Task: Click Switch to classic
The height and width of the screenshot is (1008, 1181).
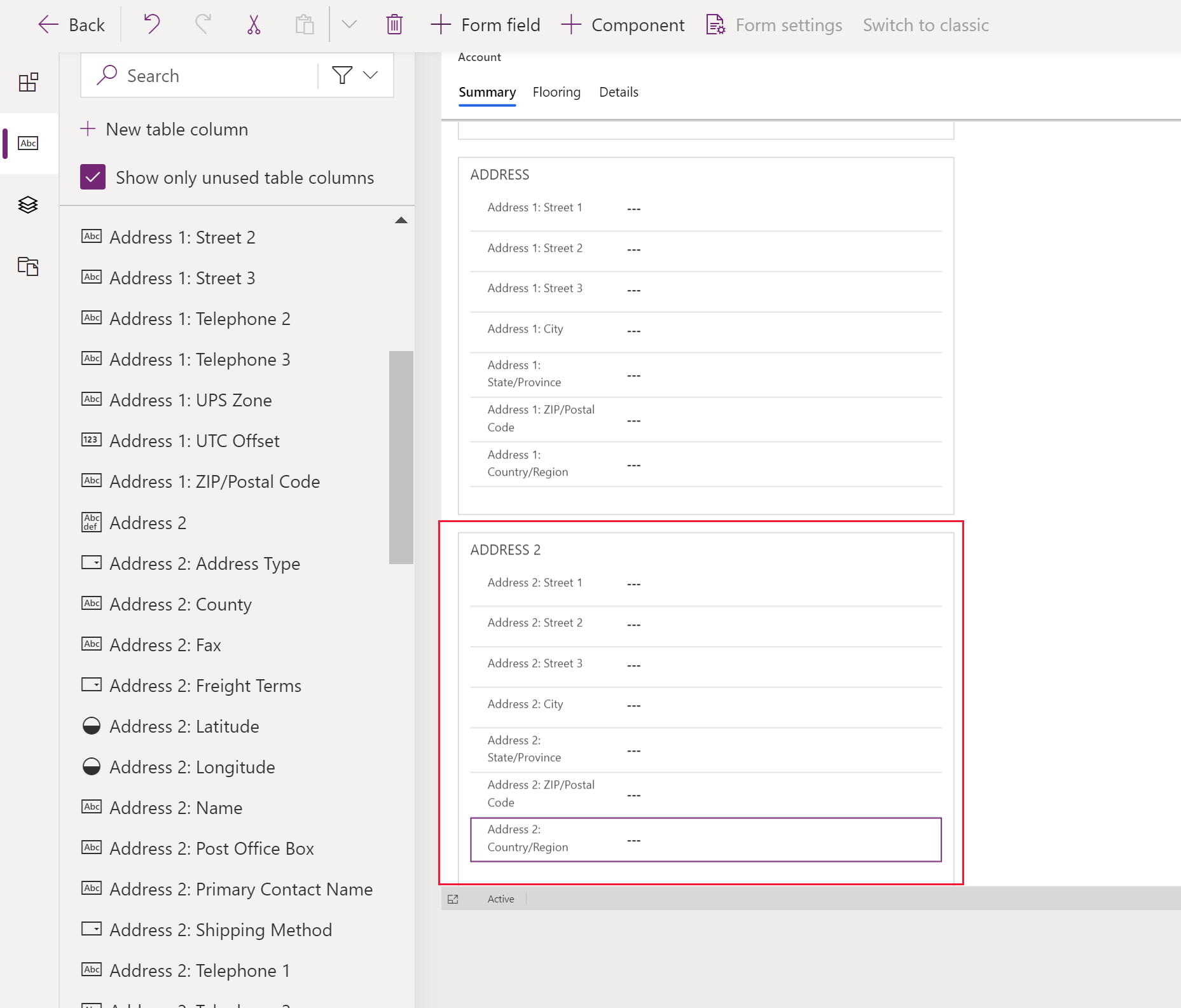Action: point(925,24)
